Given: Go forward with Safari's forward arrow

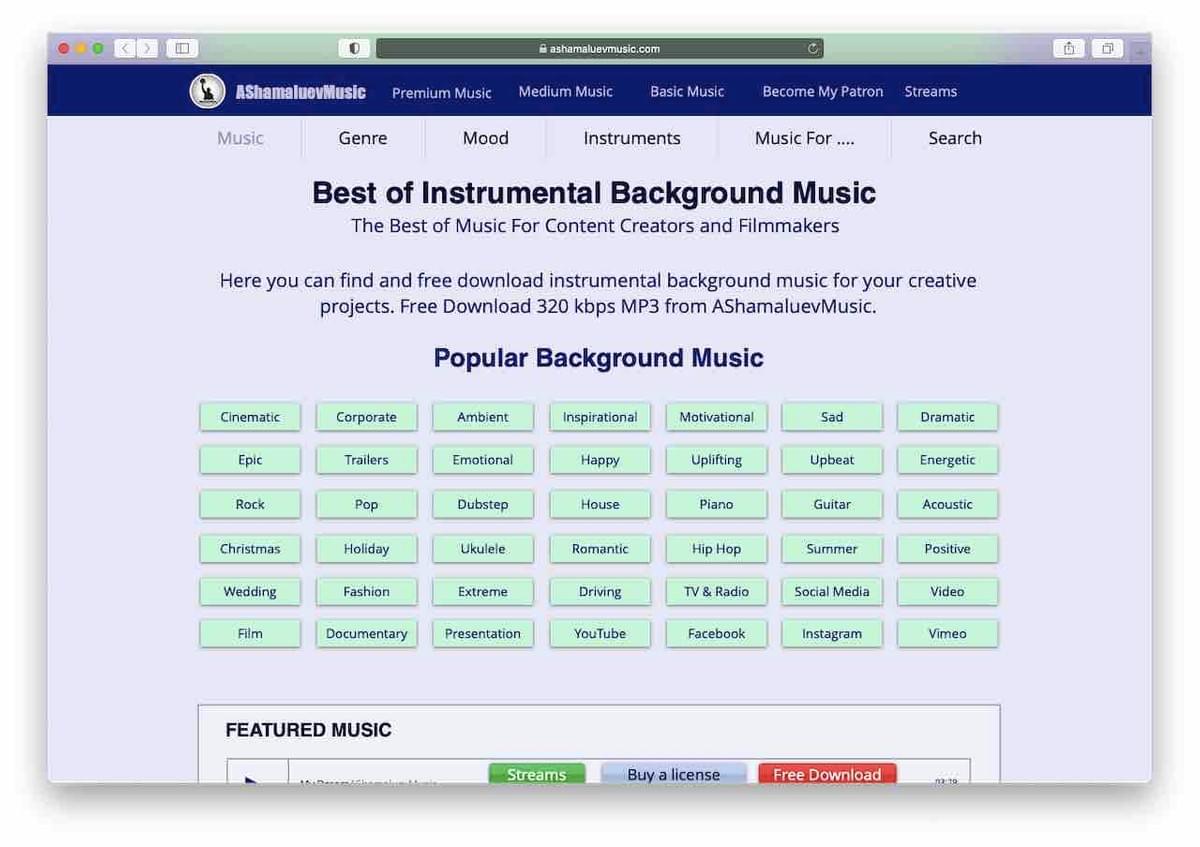Looking at the screenshot, I should click(147, 48).
